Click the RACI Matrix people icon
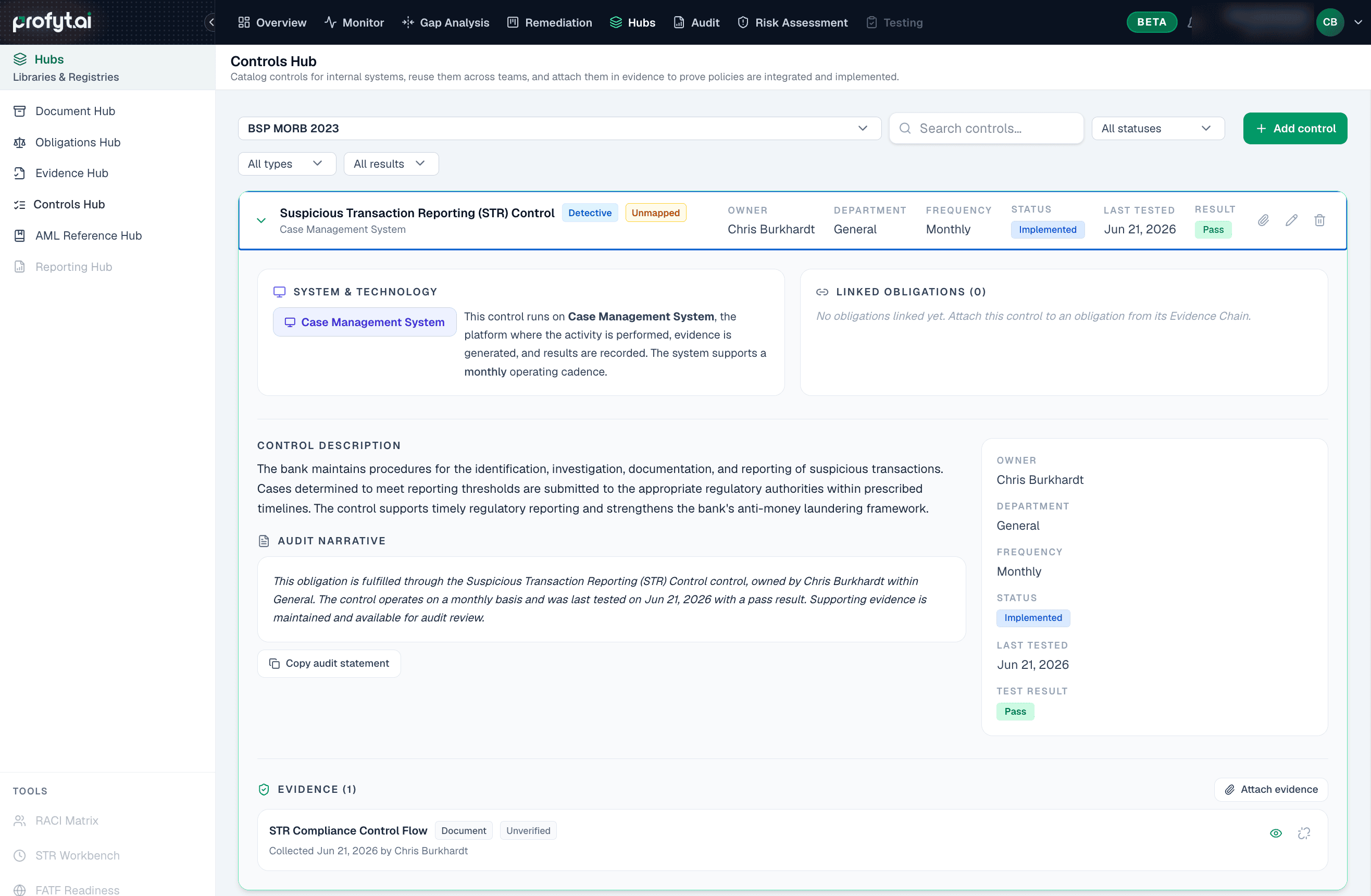The image size is (1371, 896). [20, 820]
